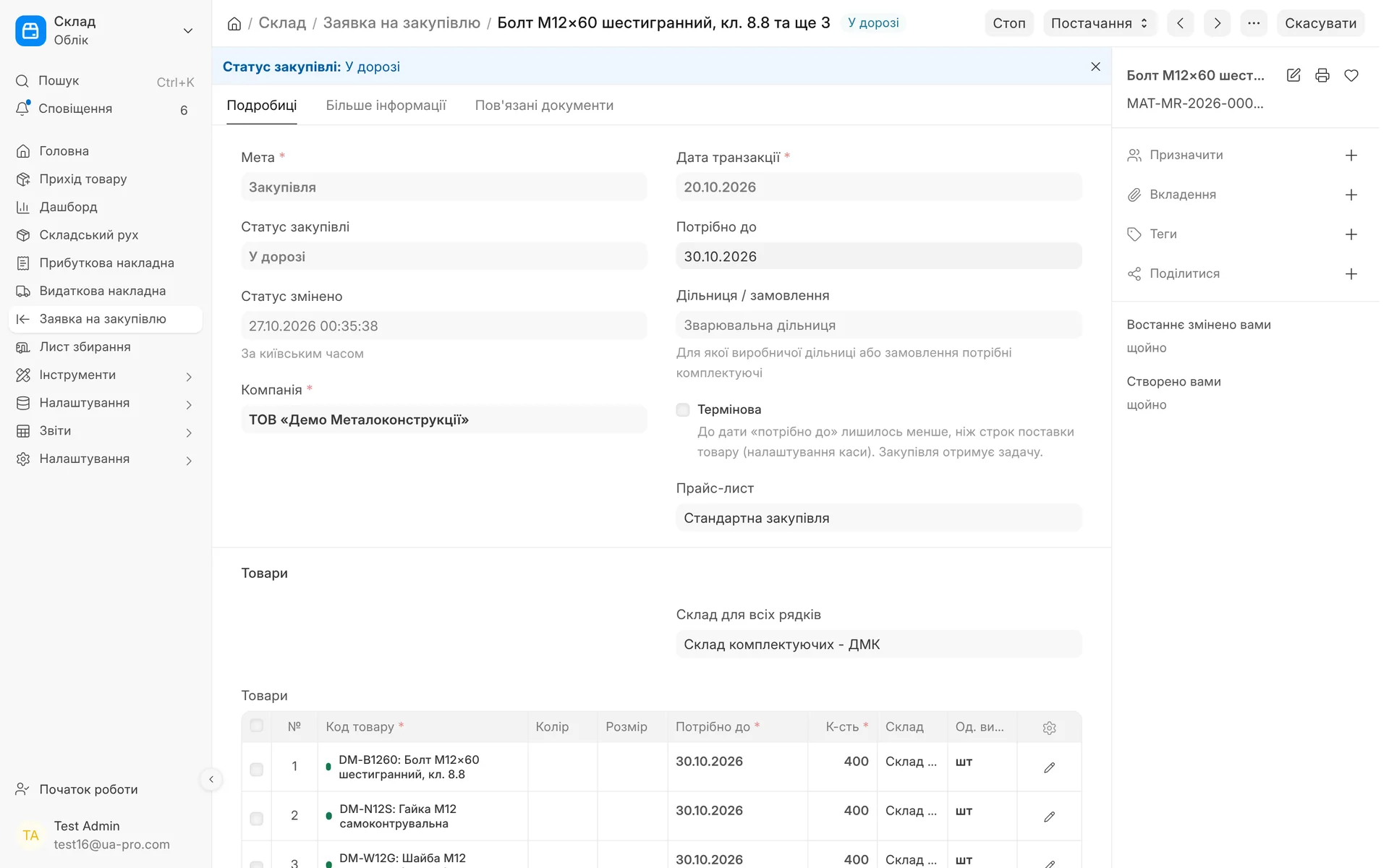Image resolution: width=1389 pixels, height=868 pixels.
Task: Open Прихід товару in the sidebar
Action: [x=107, y=180]
